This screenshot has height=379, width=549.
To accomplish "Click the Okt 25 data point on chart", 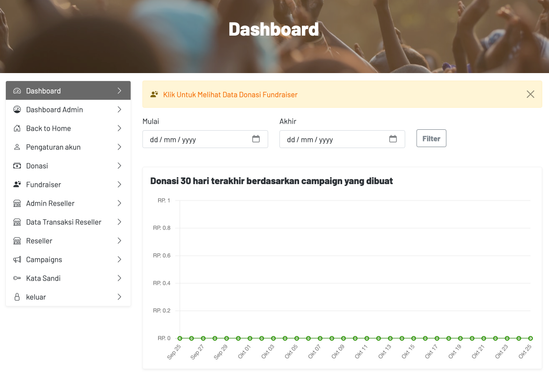I will coord(530,338).
